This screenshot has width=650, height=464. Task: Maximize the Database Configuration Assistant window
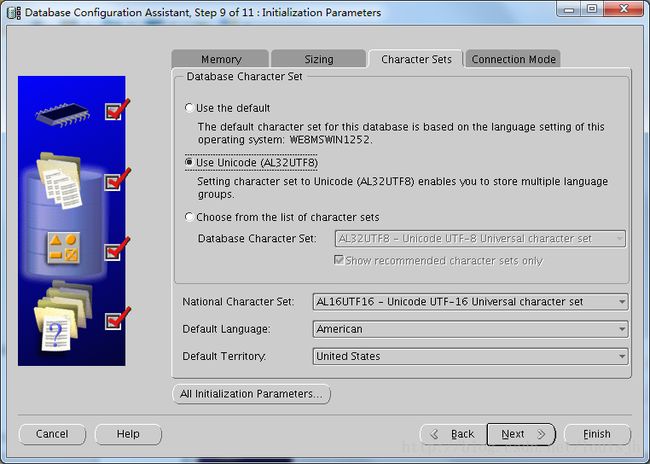coord(592,9)
